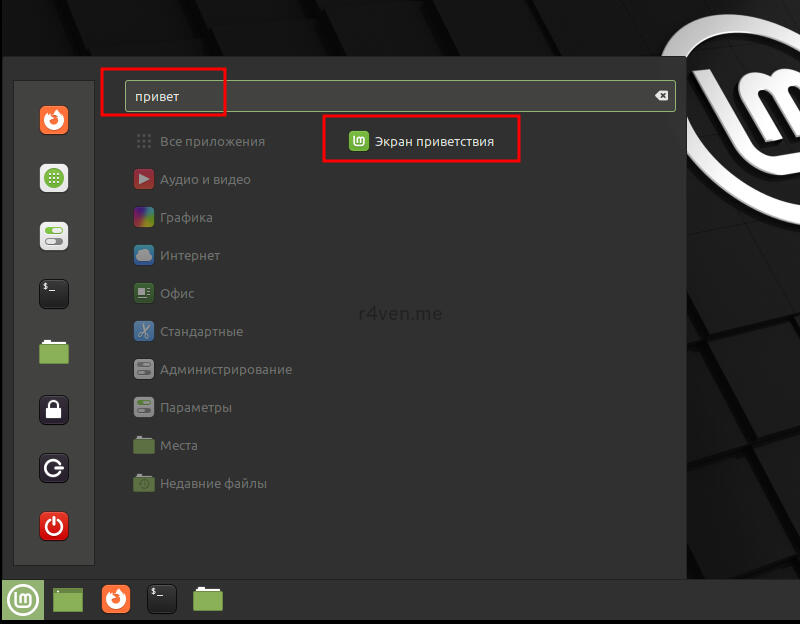Screen dimensions: 800x624
Task: Click the Lock Screen padlock icon
Action: pyautogui.click(x=54, y=409)
